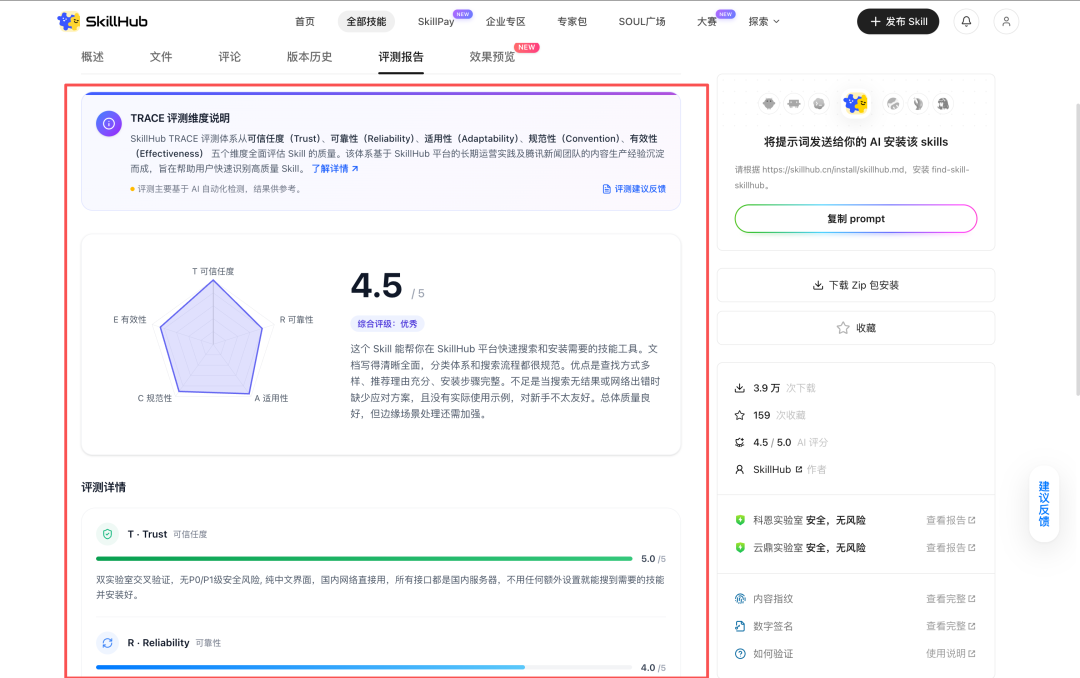
Task: Click the green shield beside 科恩实验室
Action: (x=740, y=520)
